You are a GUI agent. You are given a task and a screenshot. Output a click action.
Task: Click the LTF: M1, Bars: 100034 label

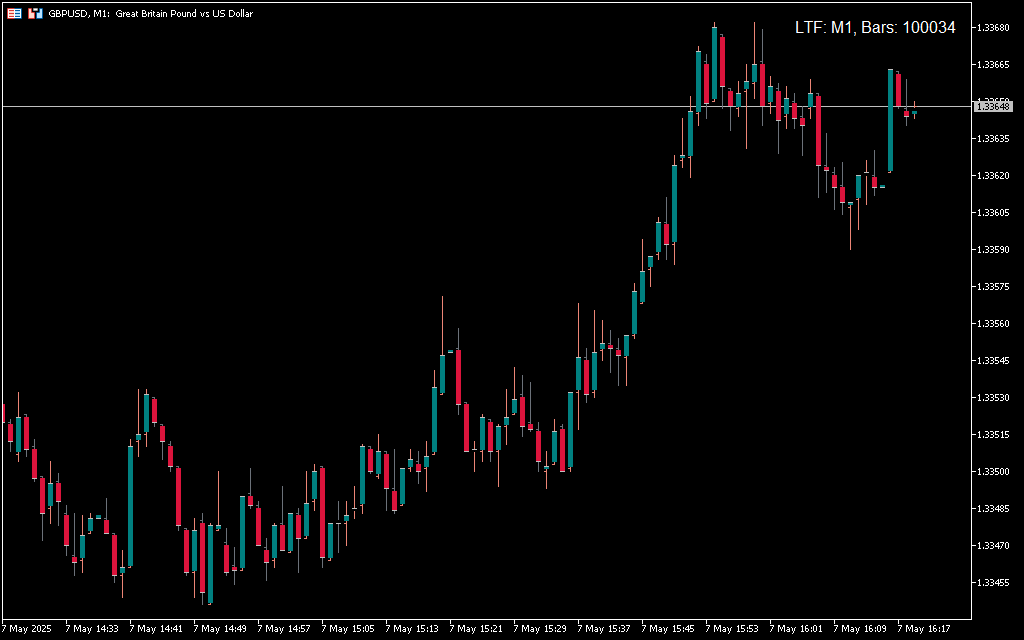(875, 28)
